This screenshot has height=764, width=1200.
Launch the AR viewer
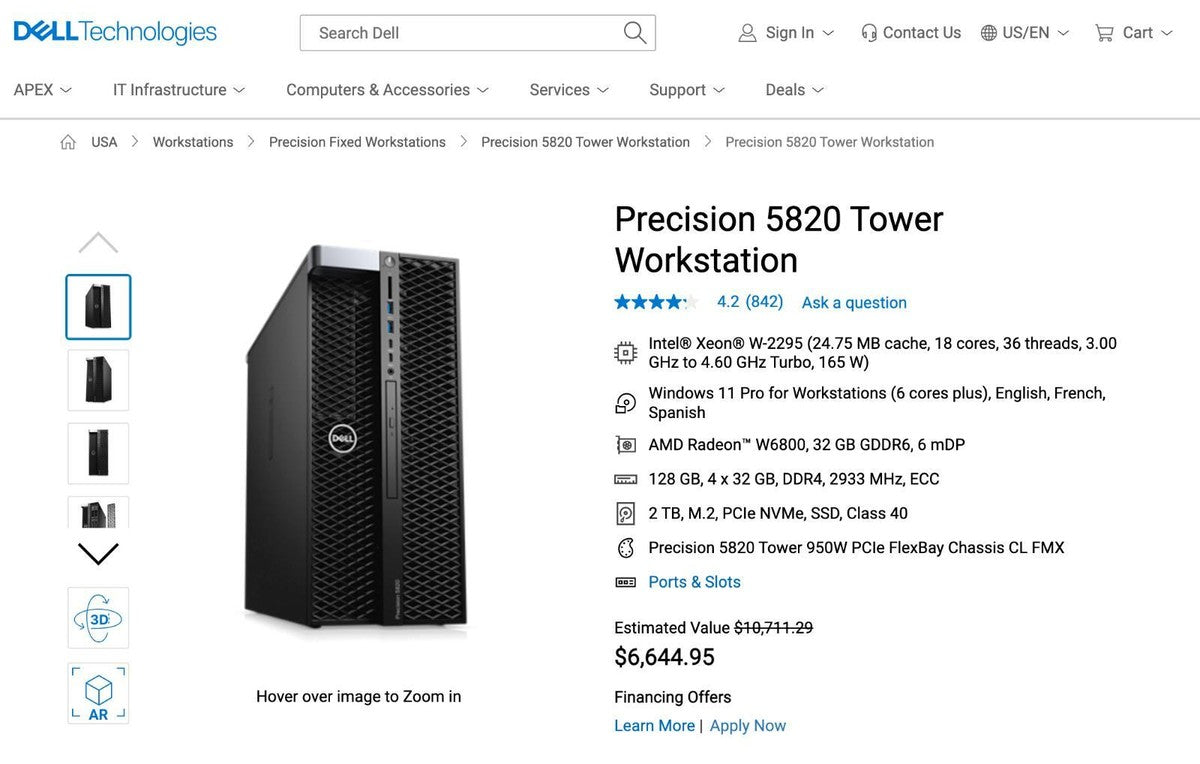(97, 693)
